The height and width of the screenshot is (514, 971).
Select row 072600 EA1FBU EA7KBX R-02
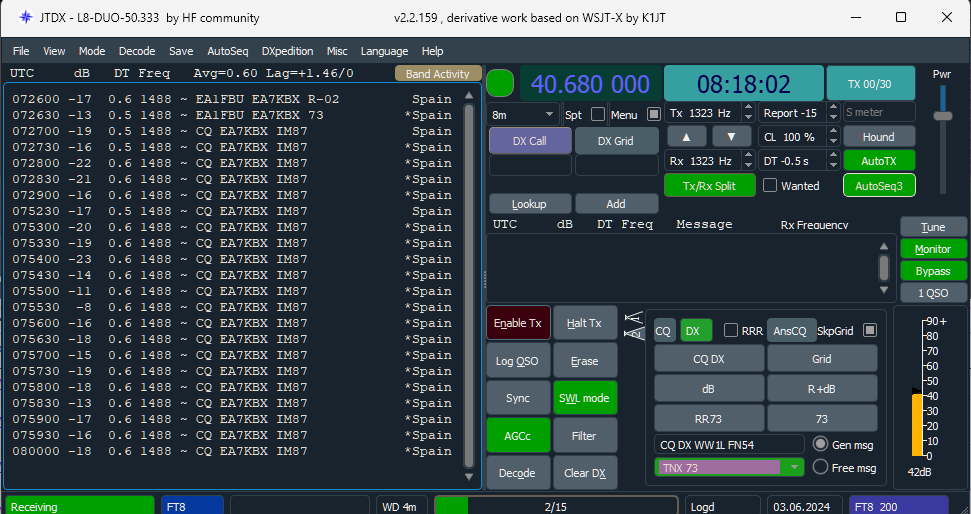tap(232, 99)
